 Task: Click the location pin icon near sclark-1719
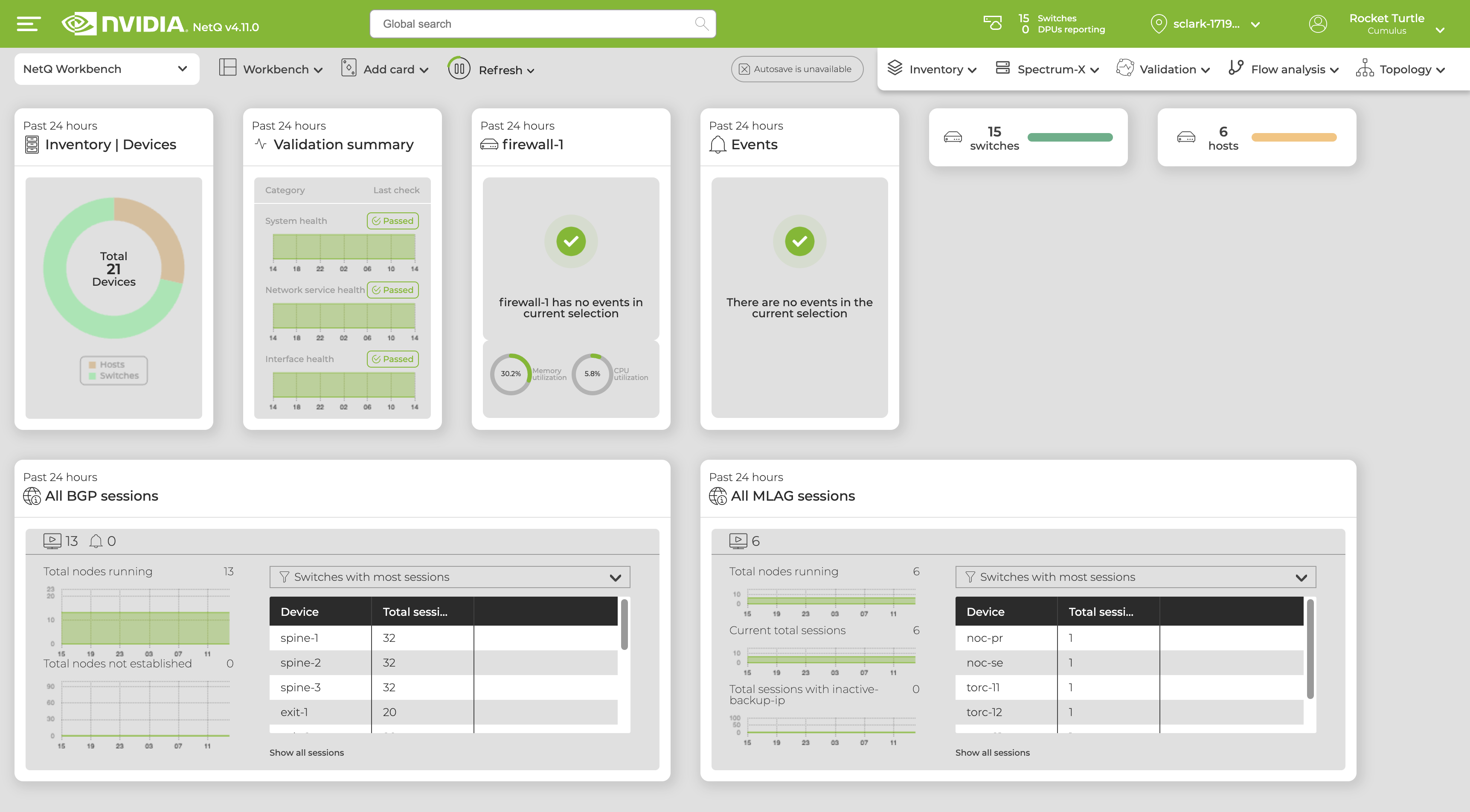click(x=1159, y=23)
